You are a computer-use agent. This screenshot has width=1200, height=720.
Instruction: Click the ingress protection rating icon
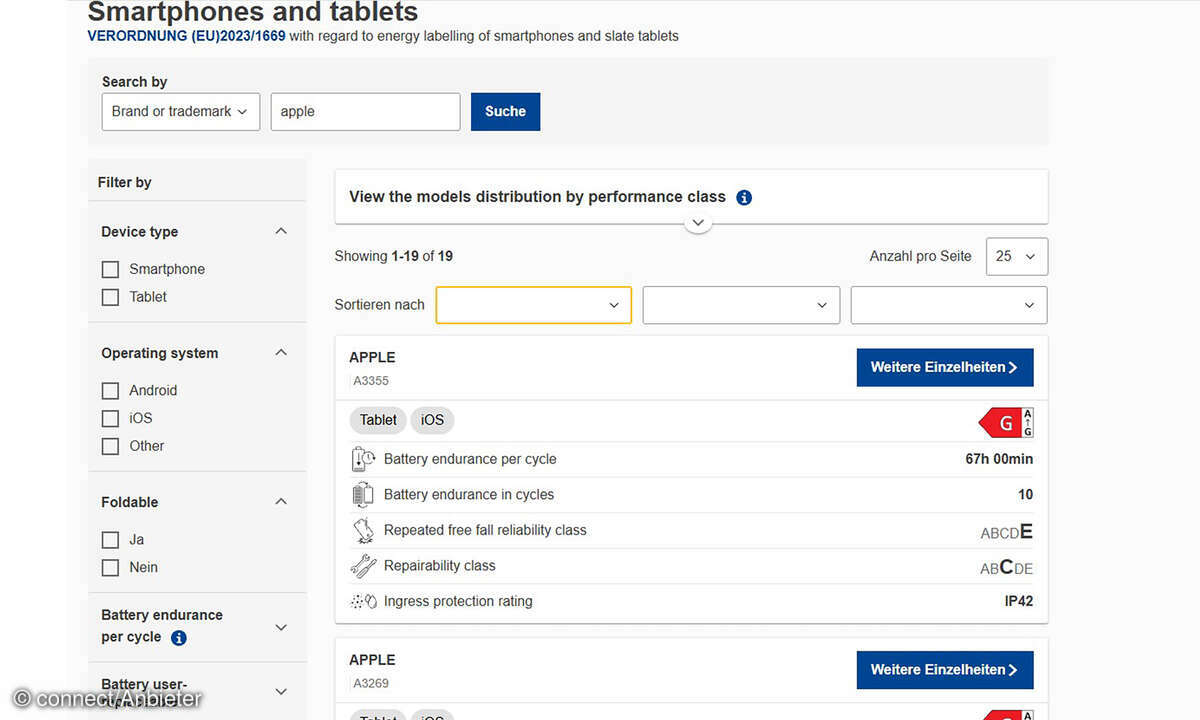point(363,601)
